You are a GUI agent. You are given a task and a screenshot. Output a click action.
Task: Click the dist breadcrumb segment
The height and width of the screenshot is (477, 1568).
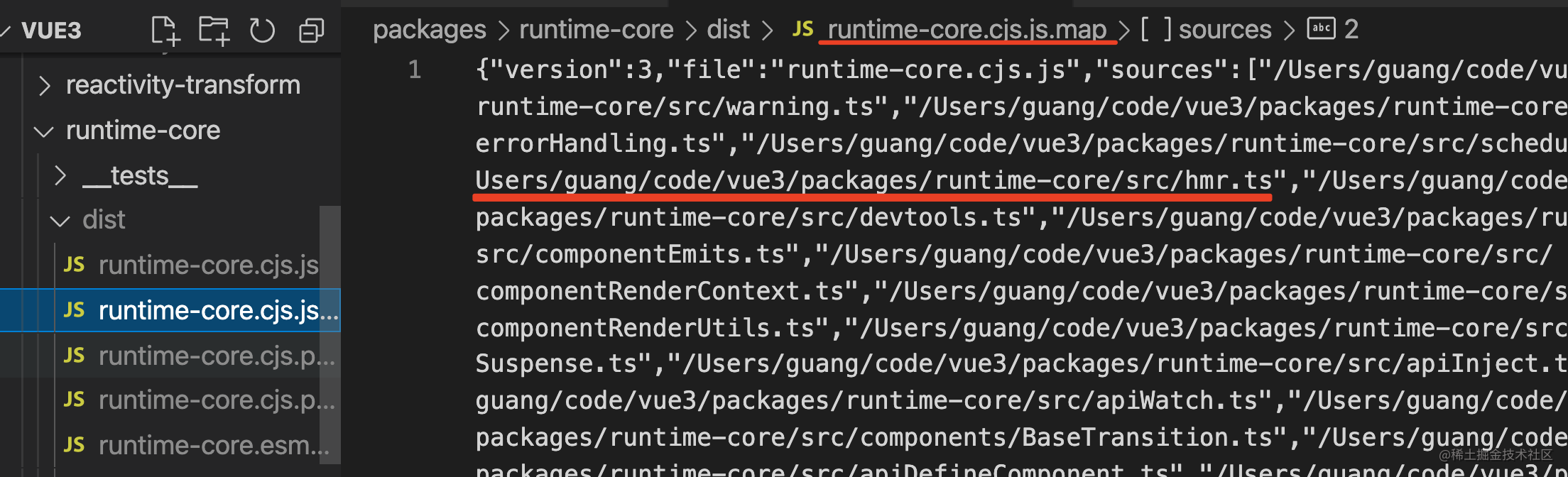pos(728,29)
